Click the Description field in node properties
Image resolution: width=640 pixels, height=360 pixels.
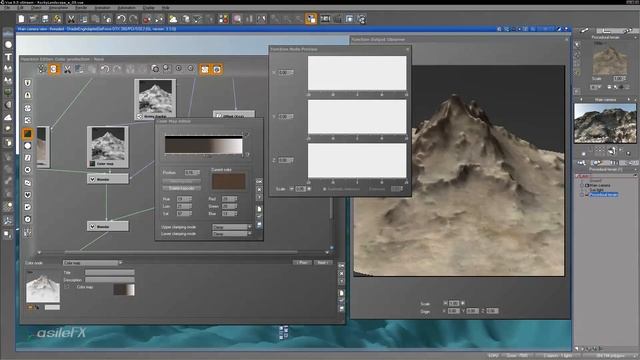pyautogui.click(x=109, y=280)
